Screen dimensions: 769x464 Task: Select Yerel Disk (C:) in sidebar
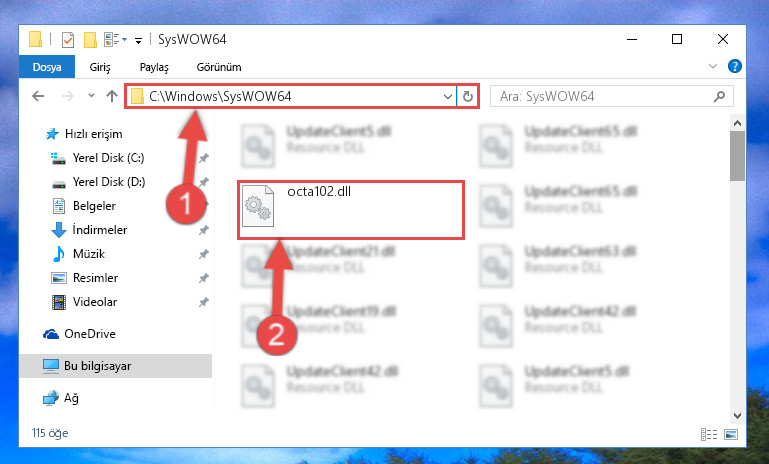108,158
